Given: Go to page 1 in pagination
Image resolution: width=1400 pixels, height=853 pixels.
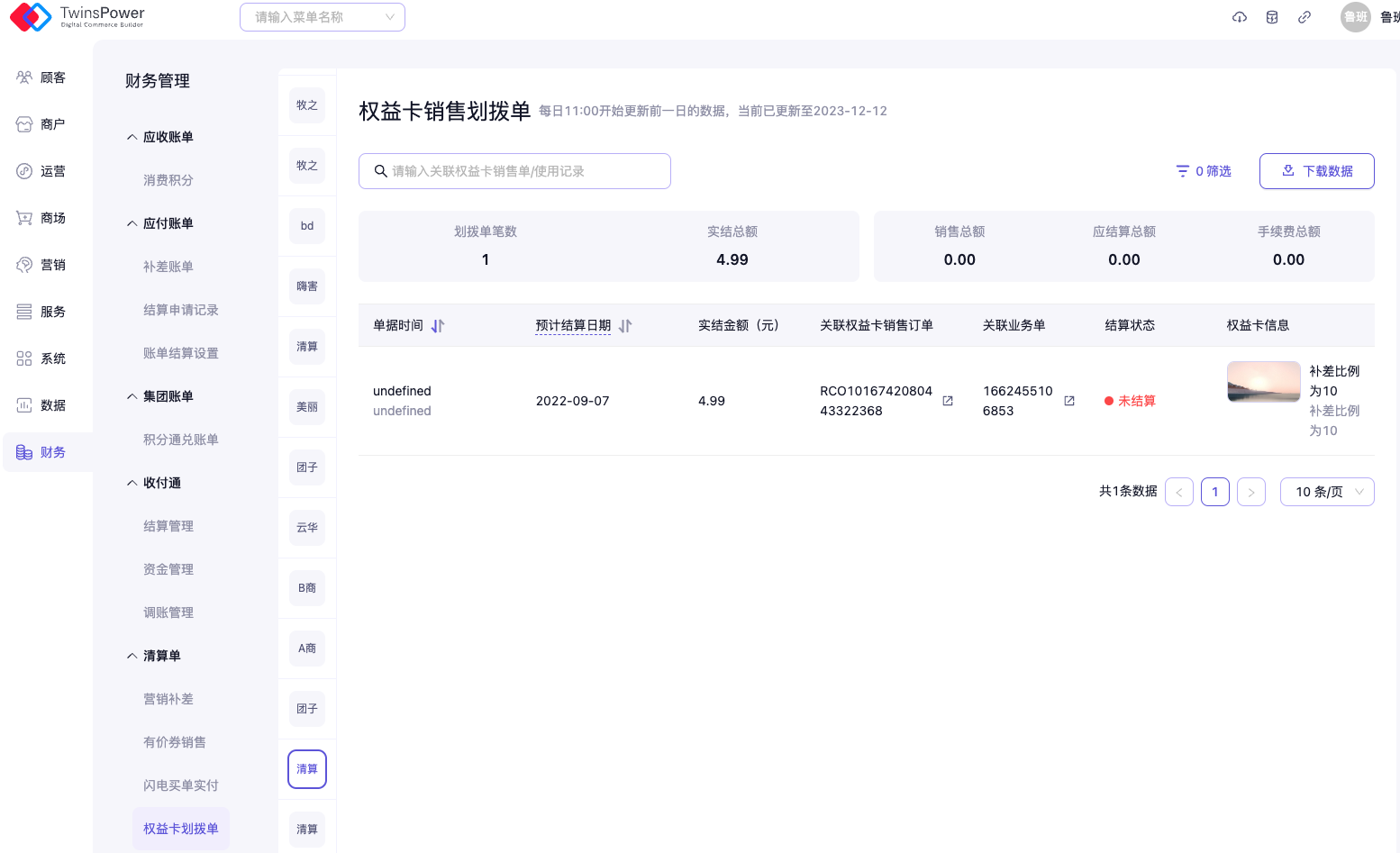Looking at the screenshot, I should tap(1214, 492).
